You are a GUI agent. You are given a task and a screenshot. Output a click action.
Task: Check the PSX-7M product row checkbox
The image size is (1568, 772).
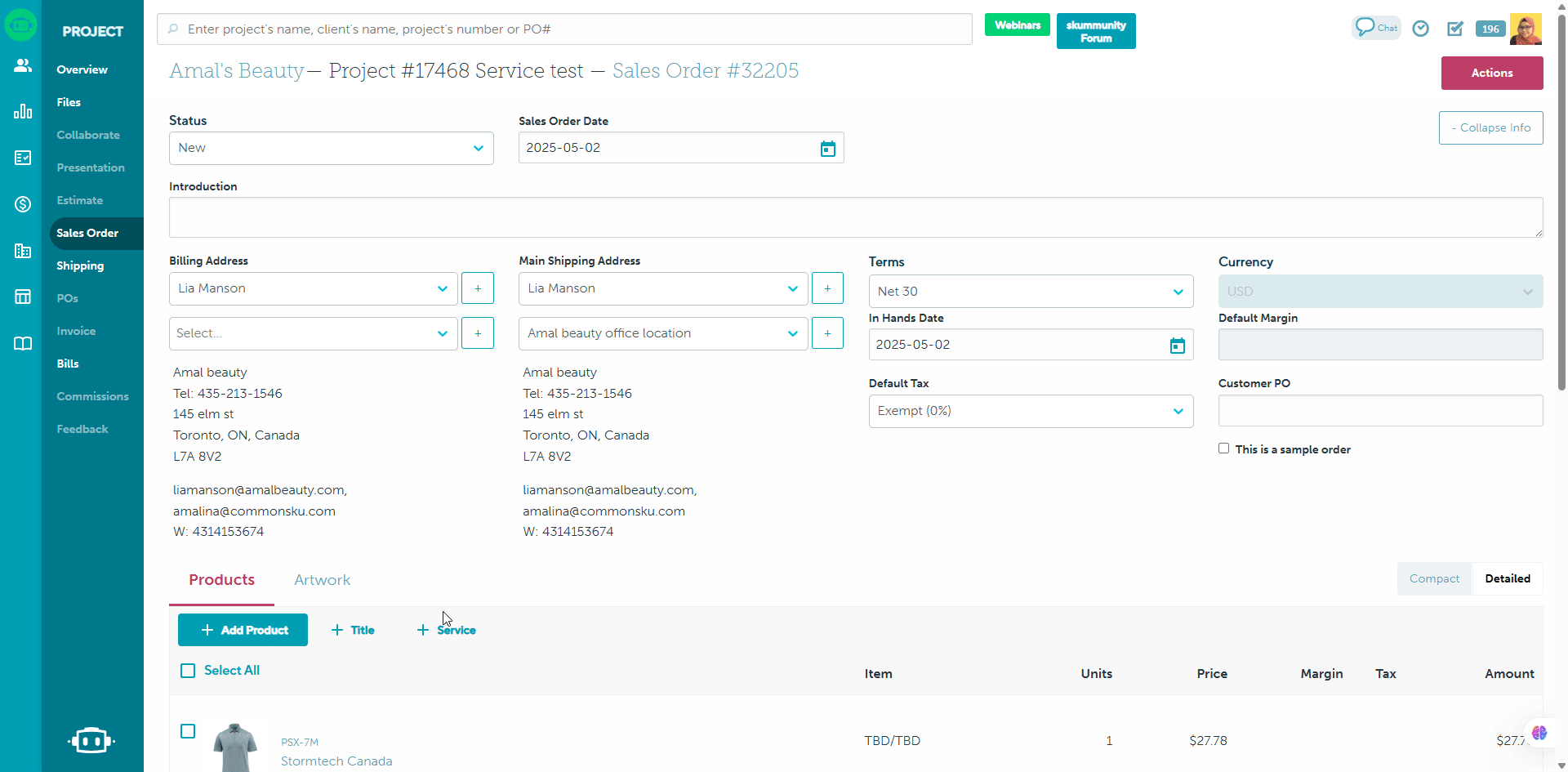point(188,731)
